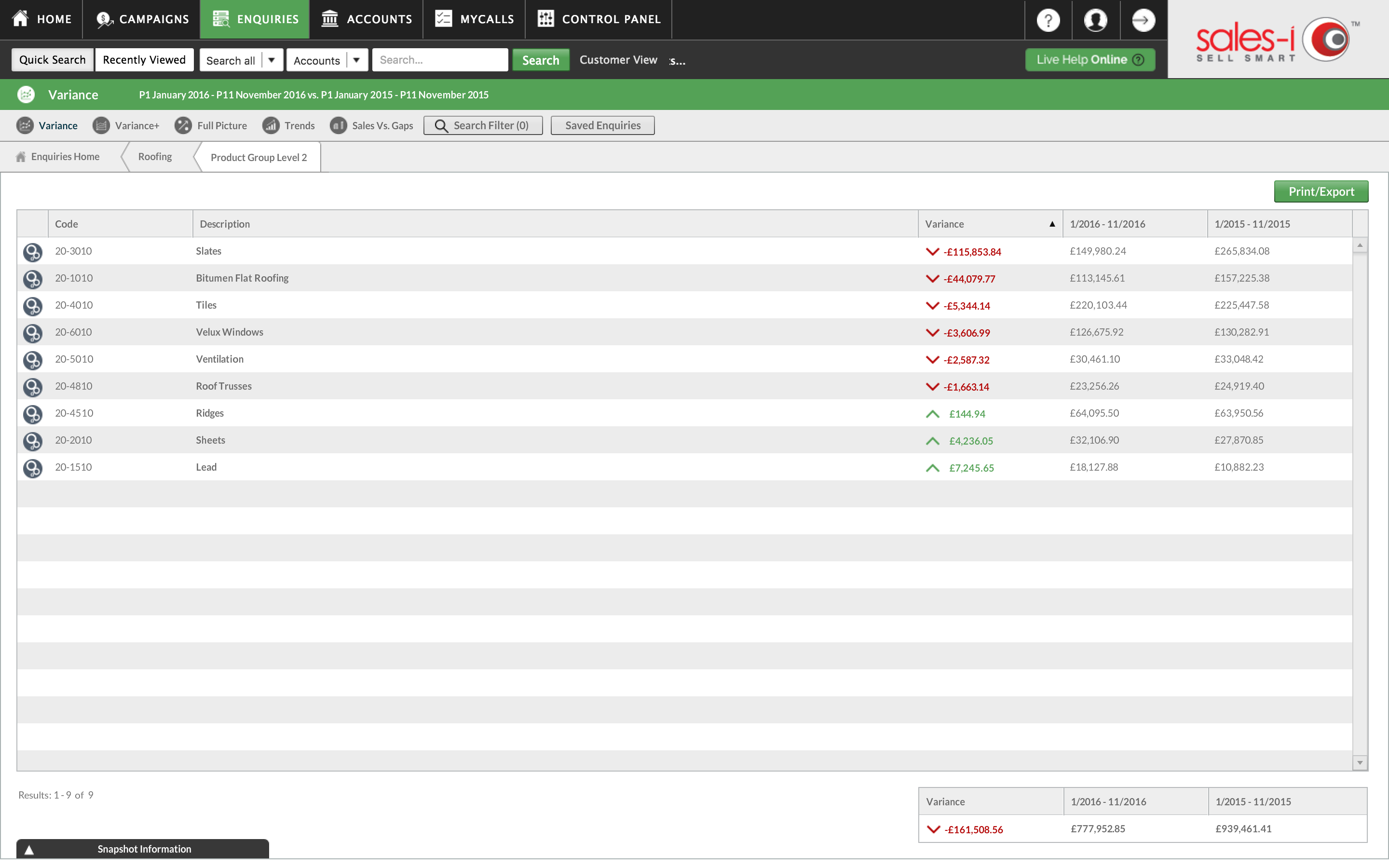
Task: Open Sales Vs. Gaps view
Action: tap(372, 126)
